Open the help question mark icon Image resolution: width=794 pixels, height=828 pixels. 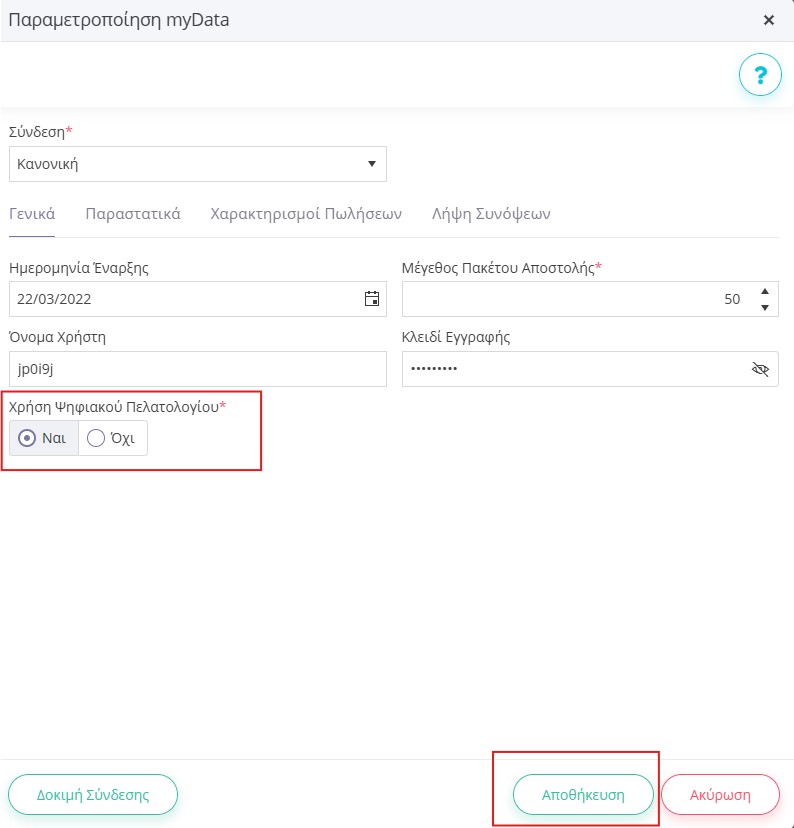pyautogui.click(x=760, y=74)
